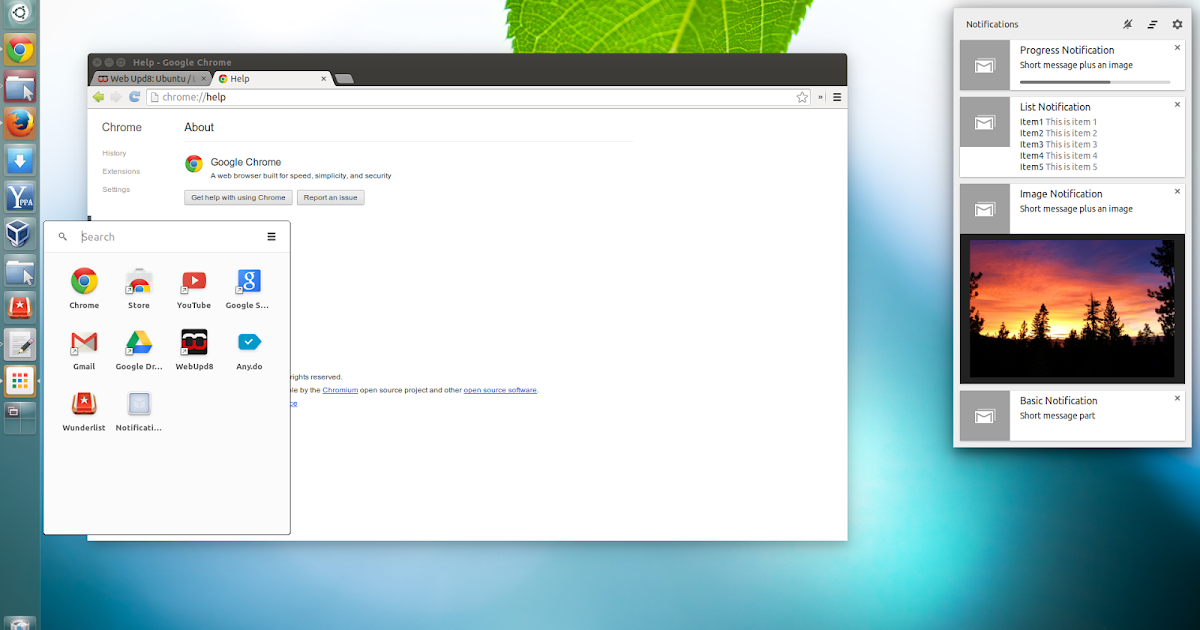This screenshot has width=1200, height=630.
Task: Open the Chrome Web Store app
Action: [x=138, y=282]
